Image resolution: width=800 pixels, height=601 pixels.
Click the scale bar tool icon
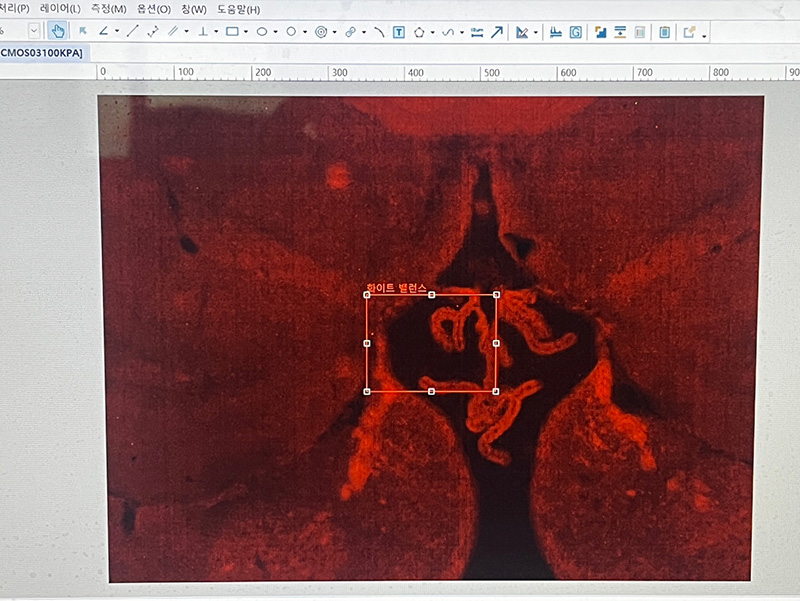(554, 32)
